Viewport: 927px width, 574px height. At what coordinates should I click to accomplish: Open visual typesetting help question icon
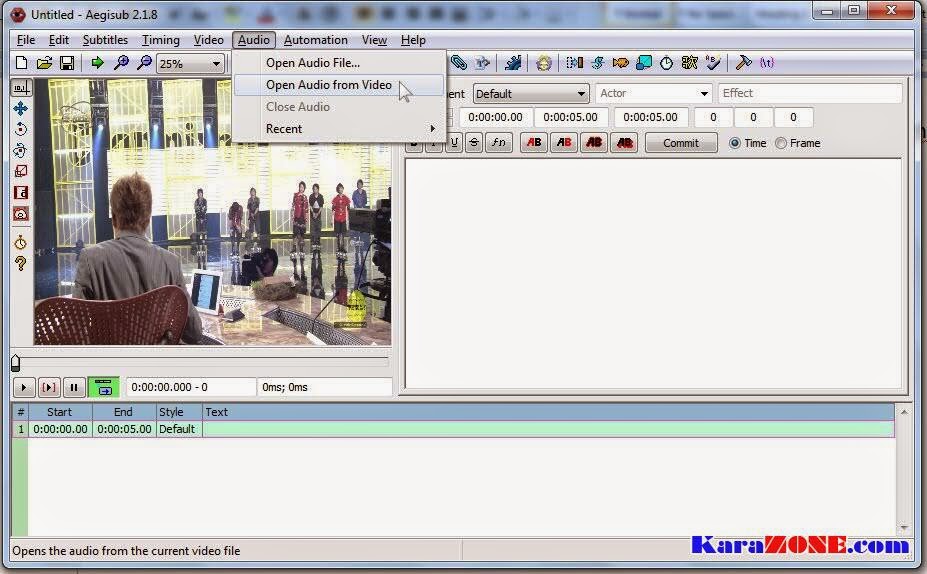coord(21,264)
